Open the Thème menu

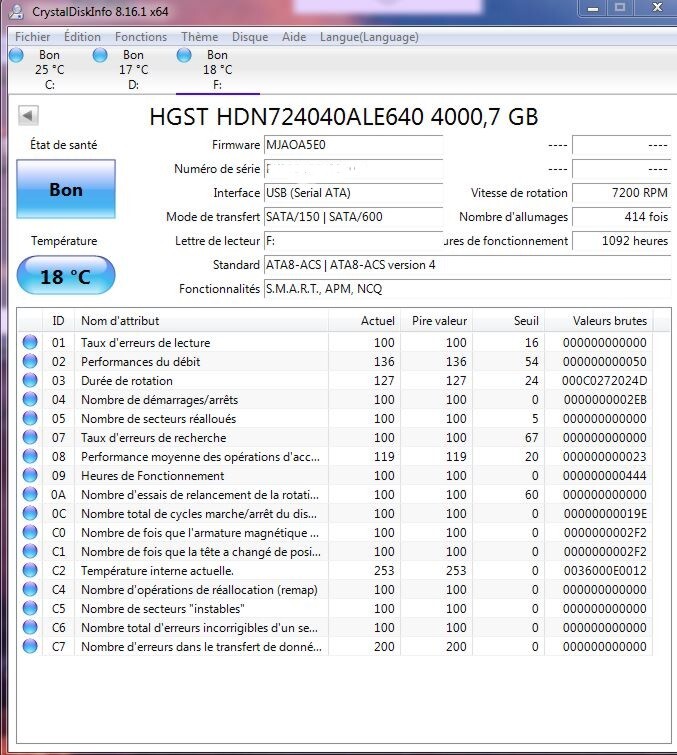(200, 37)
